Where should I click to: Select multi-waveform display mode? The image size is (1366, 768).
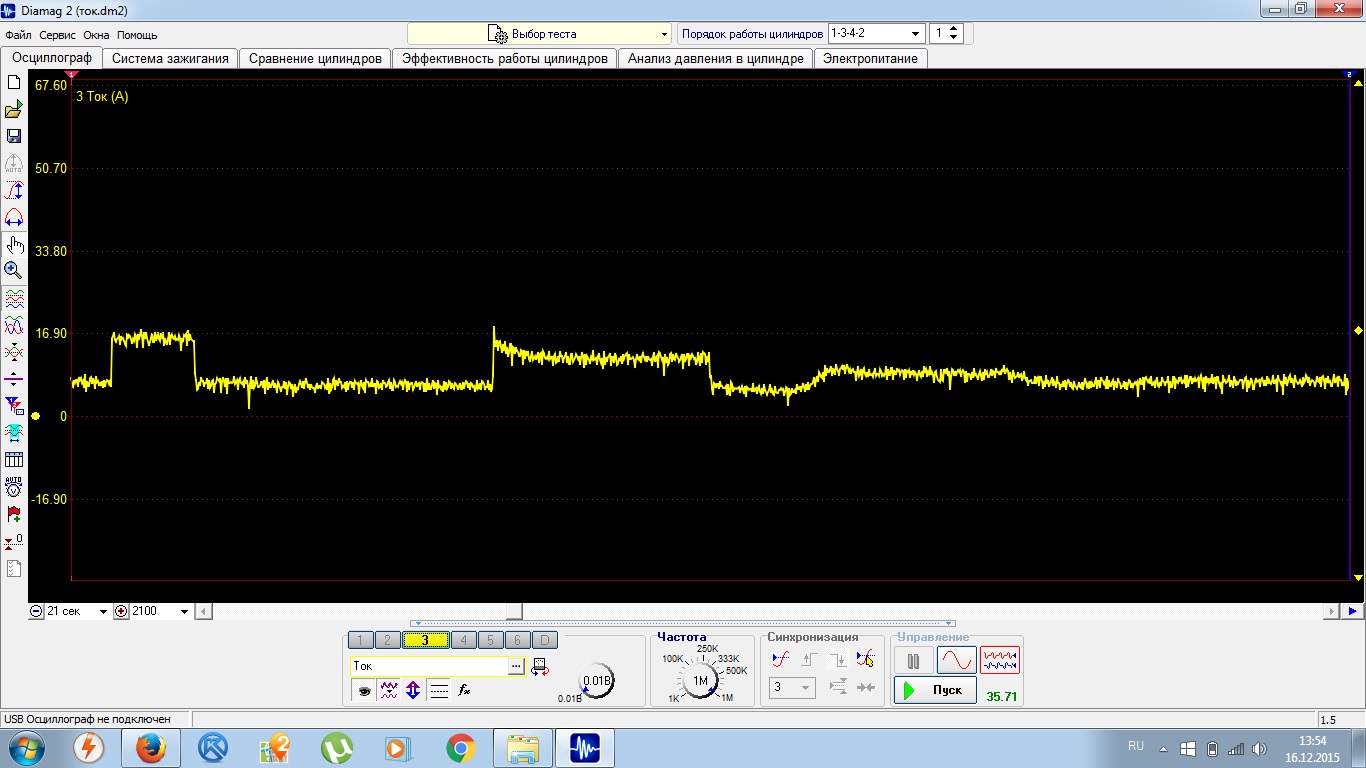pyautogui.click(x=1000, y=660)
